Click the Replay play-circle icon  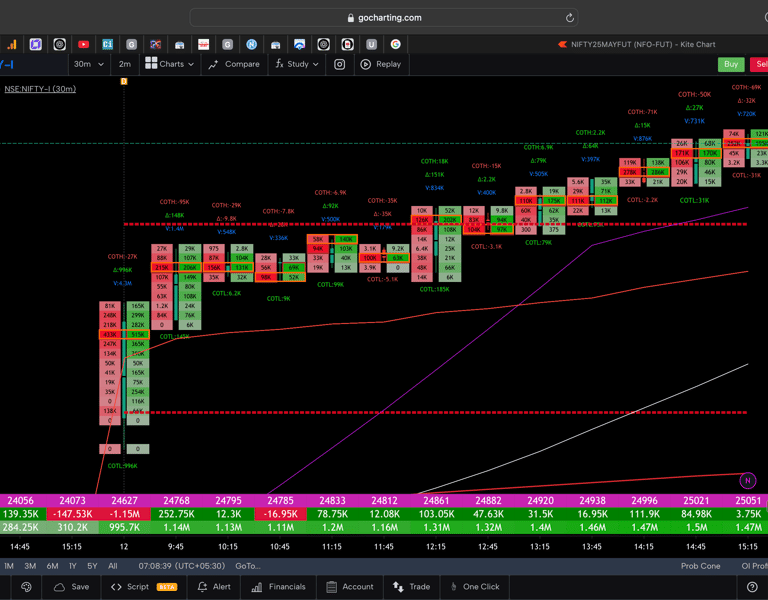[365, 64]
